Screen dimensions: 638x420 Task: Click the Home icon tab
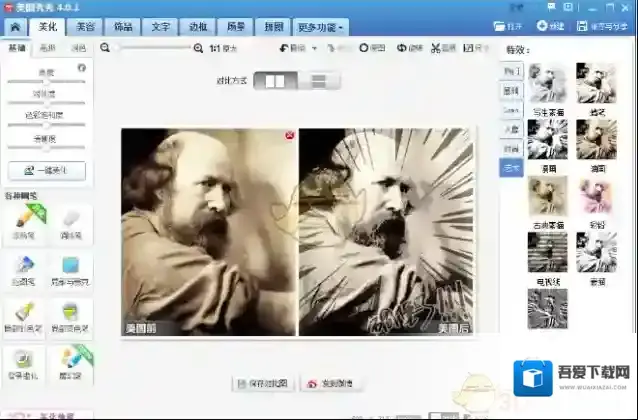(x=15, y=27)
